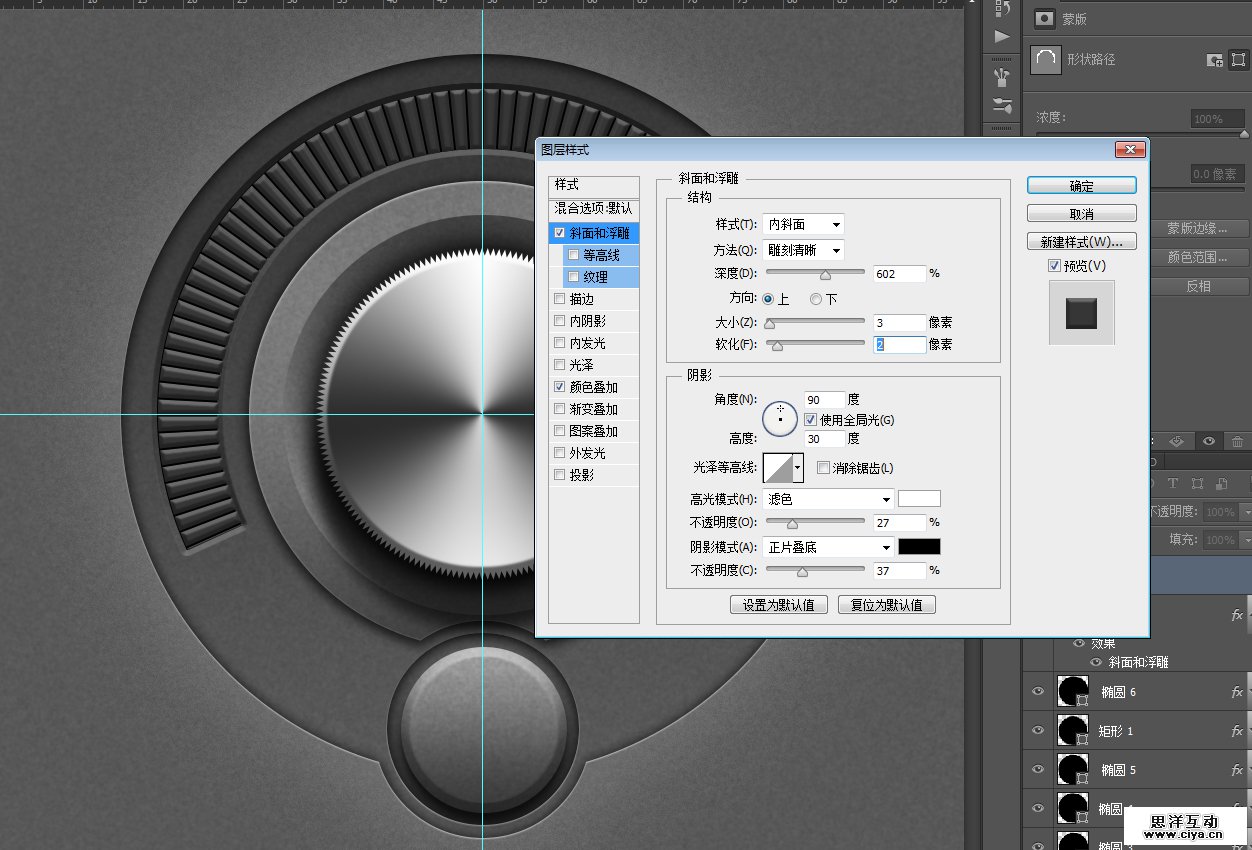This screenshot has height=850, width=1252.
Task: Click the type layer filter T icon
Action: click(1173, 484)
